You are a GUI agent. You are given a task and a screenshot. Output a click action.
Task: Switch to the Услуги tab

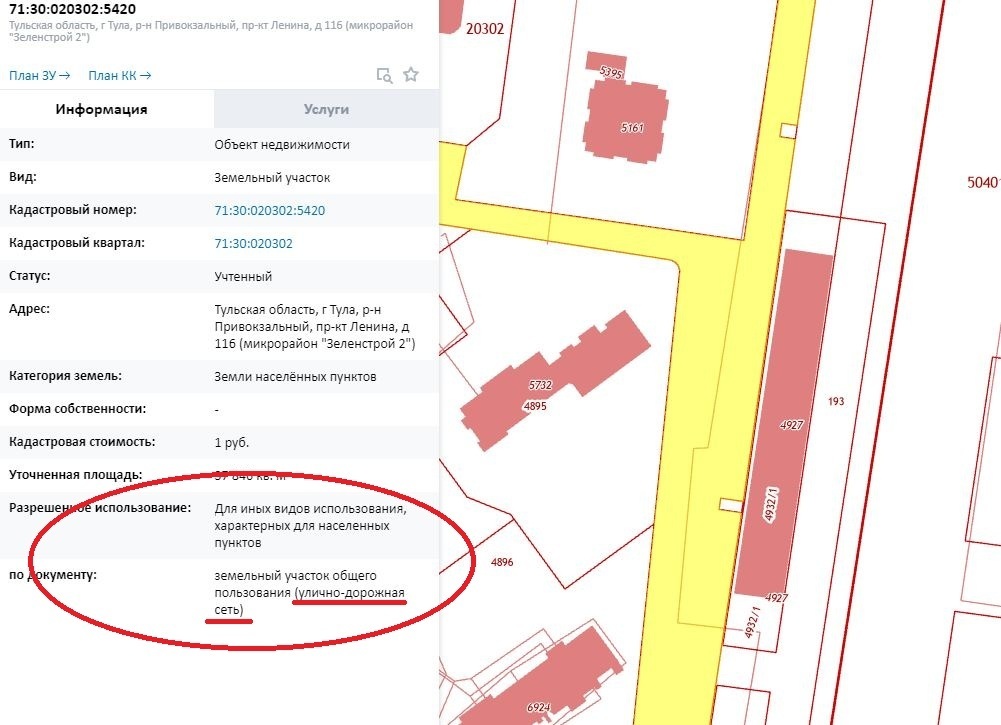tap(326, 109)
